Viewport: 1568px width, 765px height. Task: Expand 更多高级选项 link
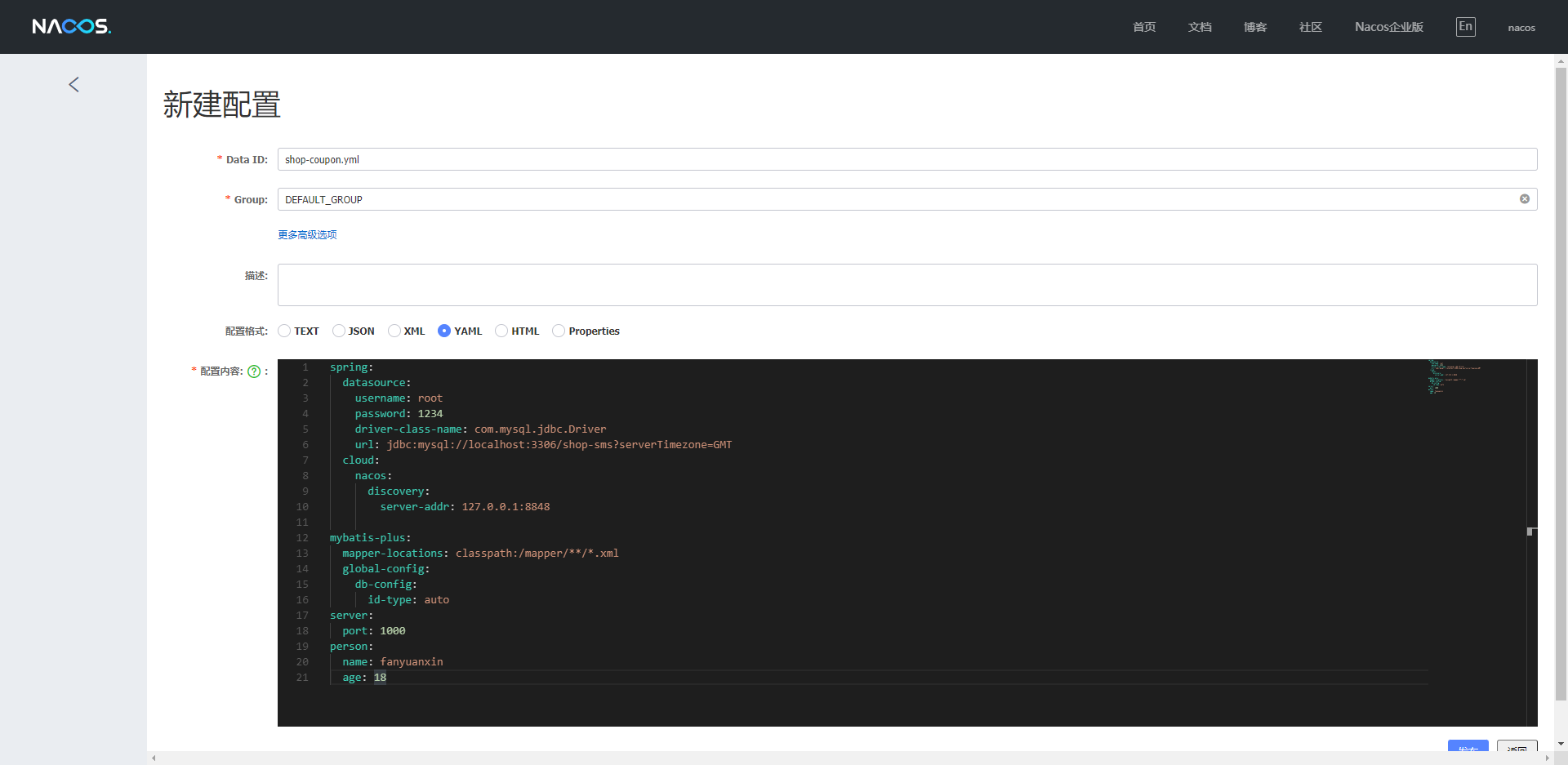point(307,235)
